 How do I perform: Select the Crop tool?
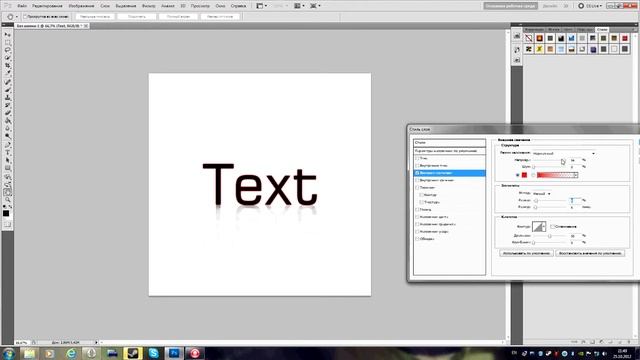(7, 66)
